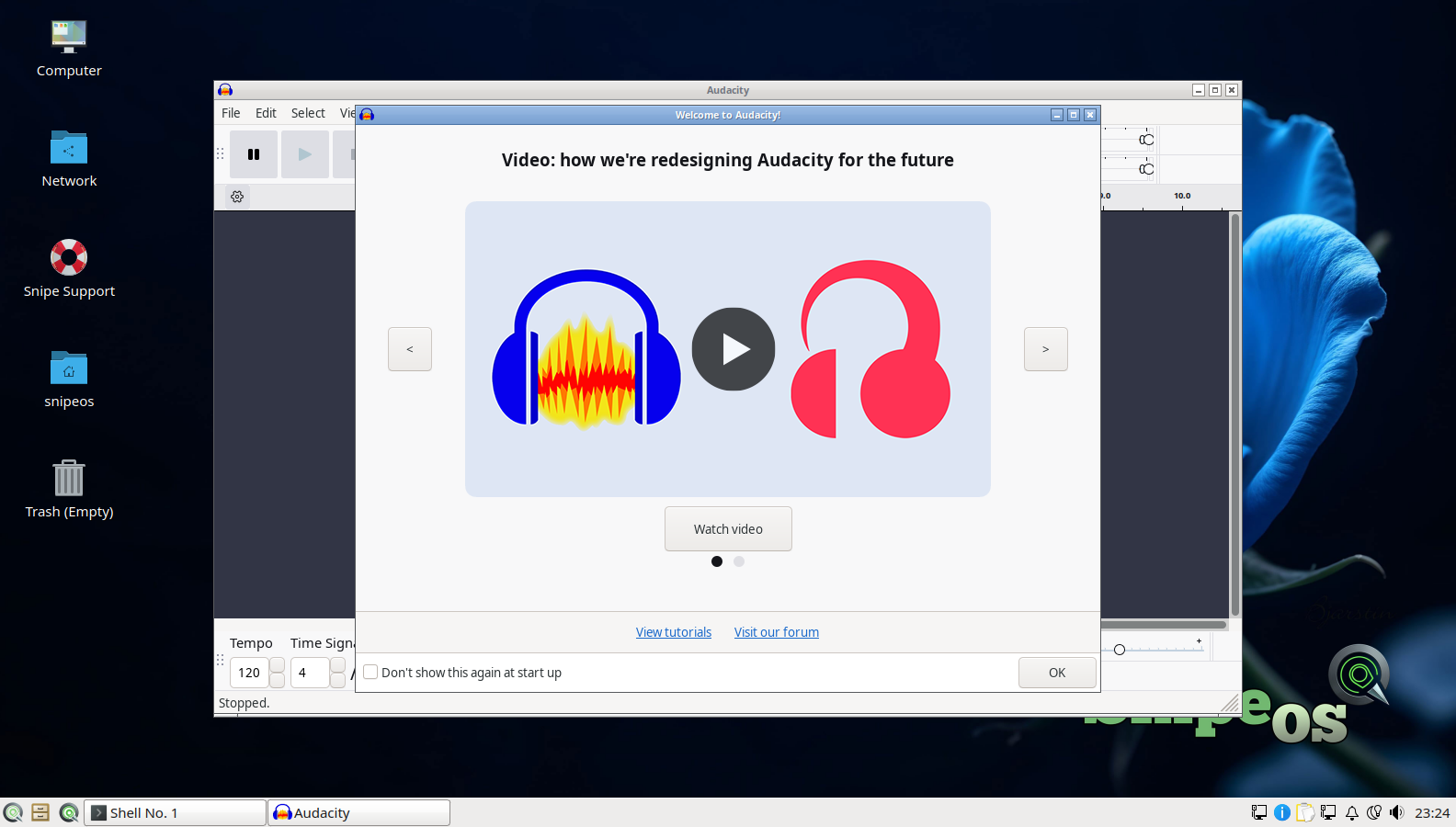Image resolution: width=1456 pixels, height=827 pixels.
Task: Open the timeline options gear icon
Action: 237,197
